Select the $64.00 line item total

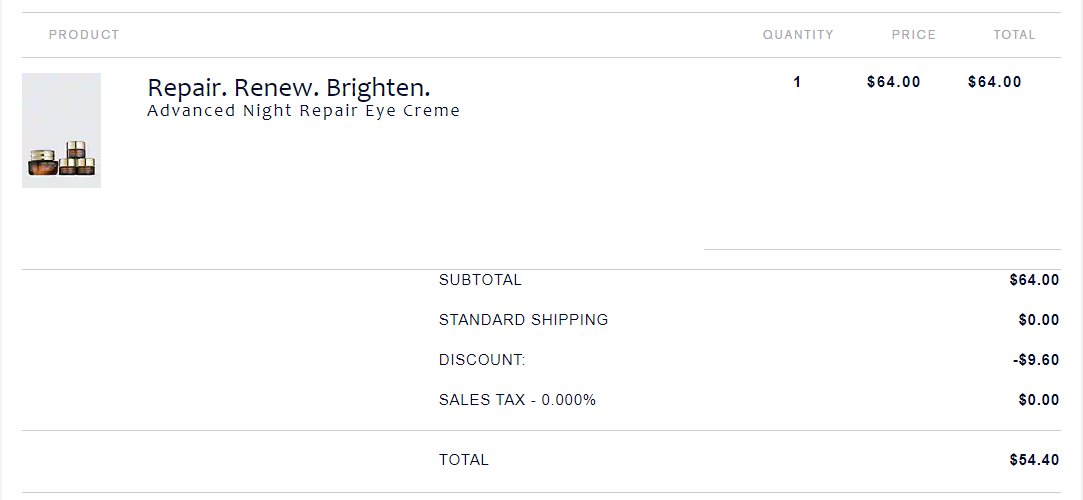[x=995, y=82]
